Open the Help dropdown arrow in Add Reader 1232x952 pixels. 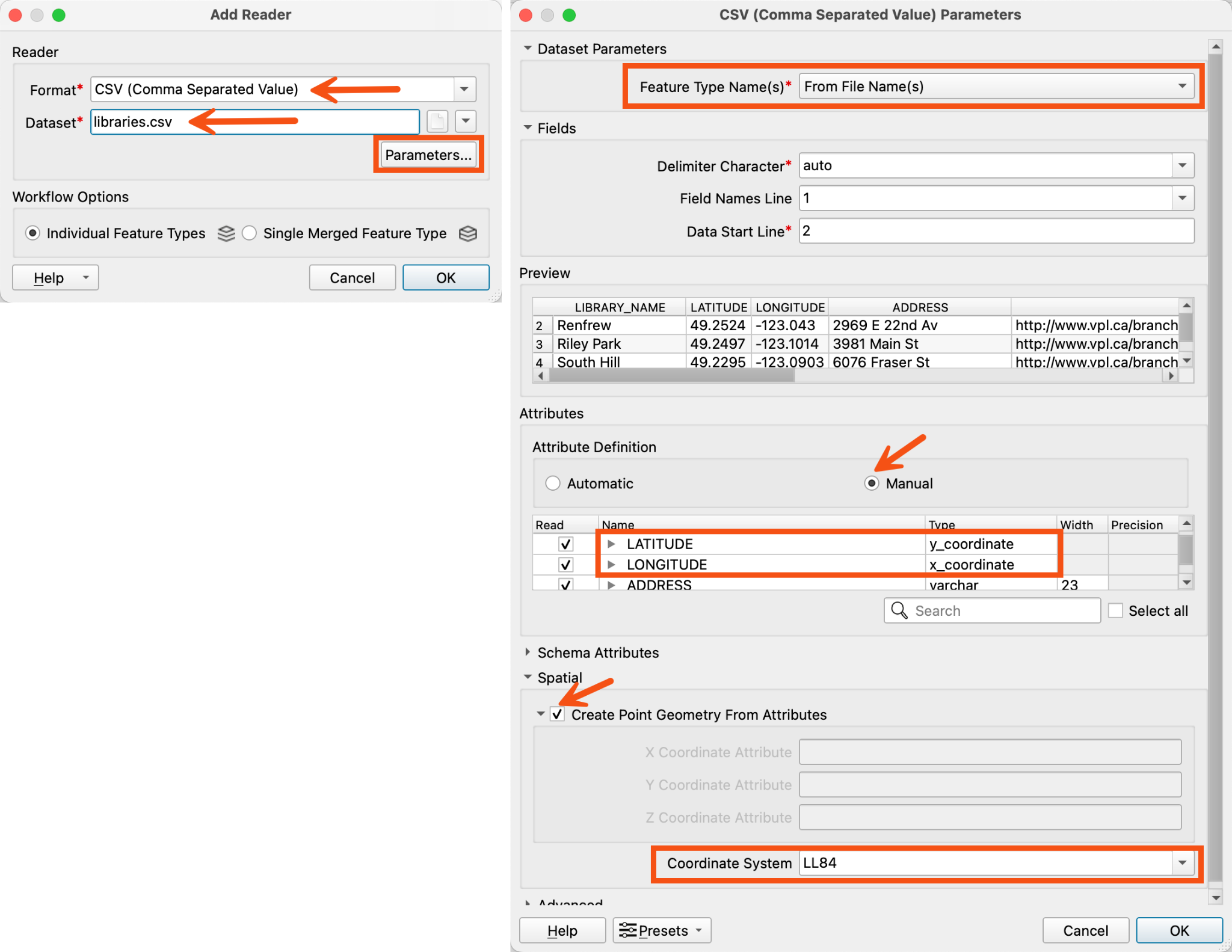(x=86, y=277)
